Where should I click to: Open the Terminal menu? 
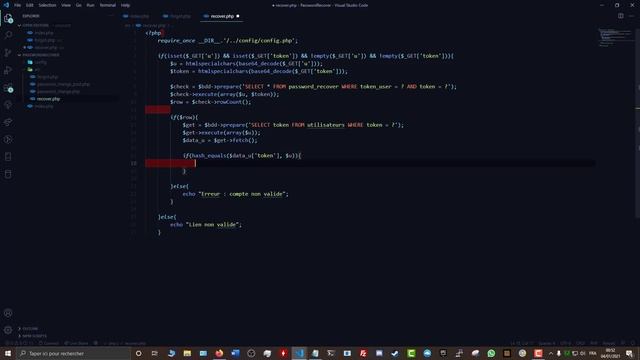point(108,5)
